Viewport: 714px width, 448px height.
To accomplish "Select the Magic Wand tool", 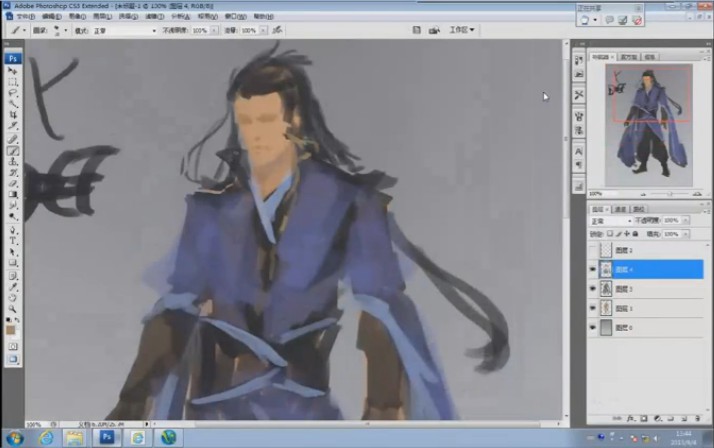I will (x=13, y=104).
